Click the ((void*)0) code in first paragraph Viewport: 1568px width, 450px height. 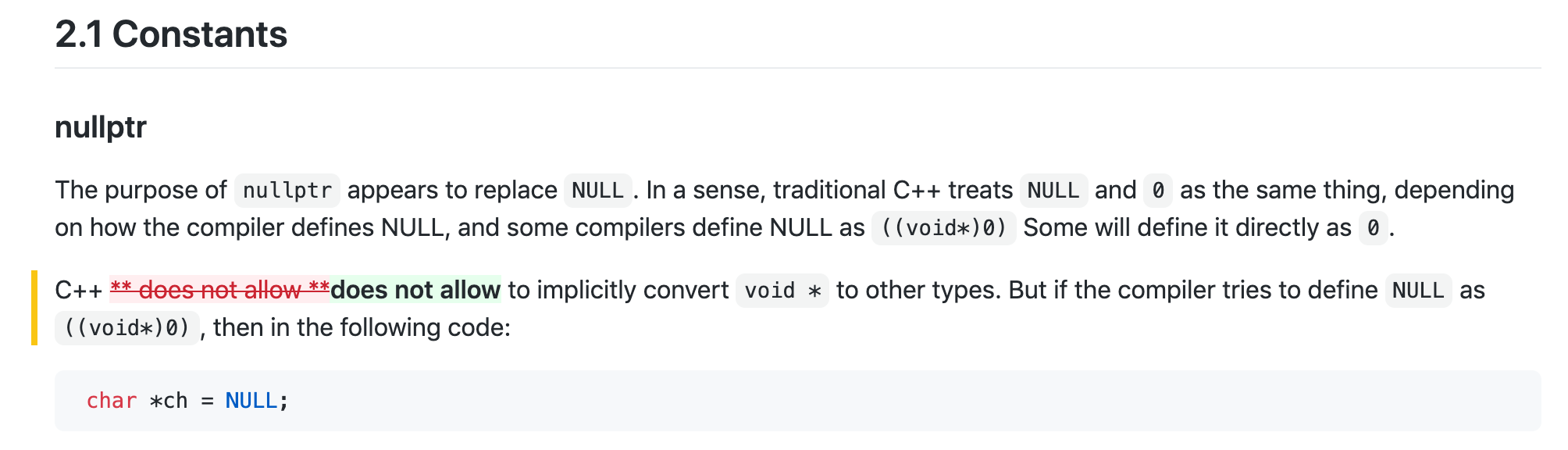point(943,227)
